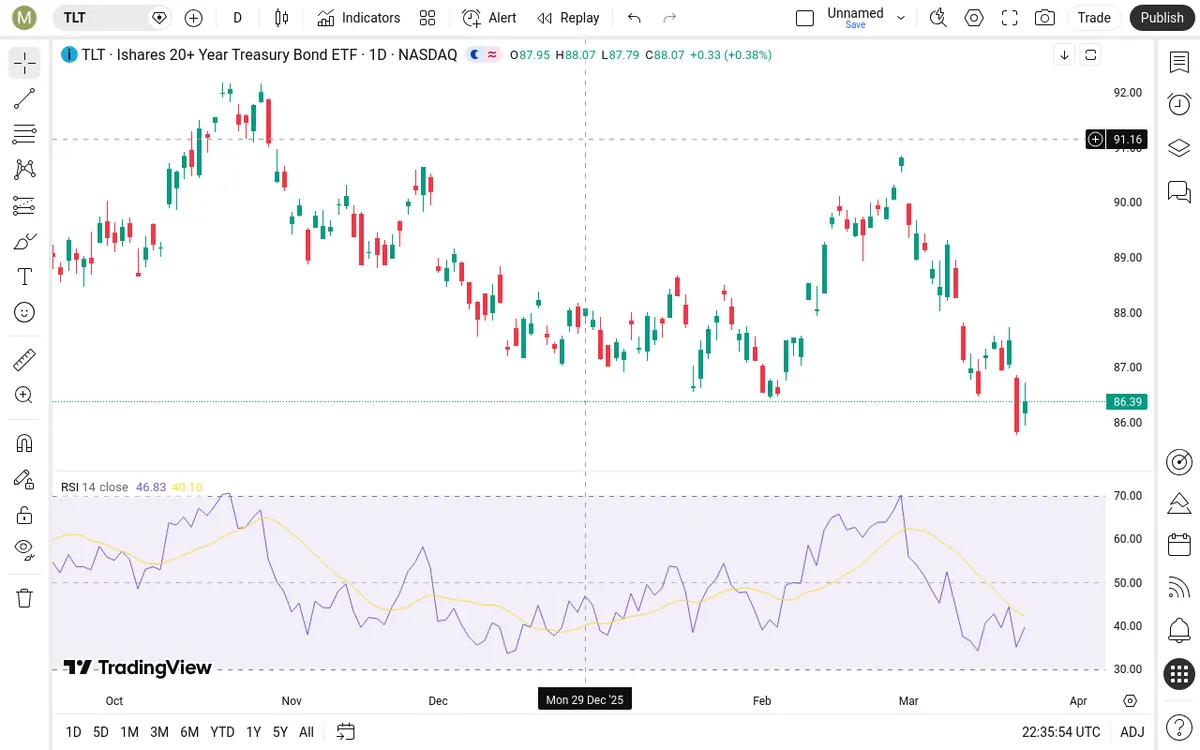The height and width of the screenshot is (750, 1200).
Task: Select the 5D date range
Action: coord(101,732)
